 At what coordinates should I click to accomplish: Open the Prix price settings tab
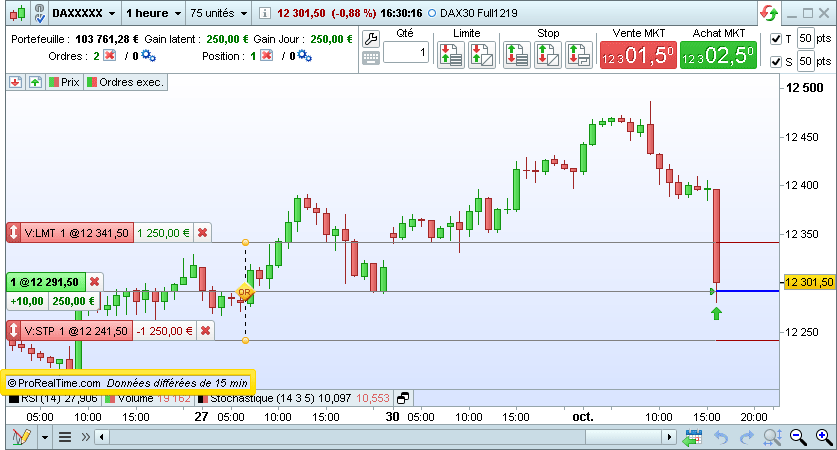[x=64, y=82]
